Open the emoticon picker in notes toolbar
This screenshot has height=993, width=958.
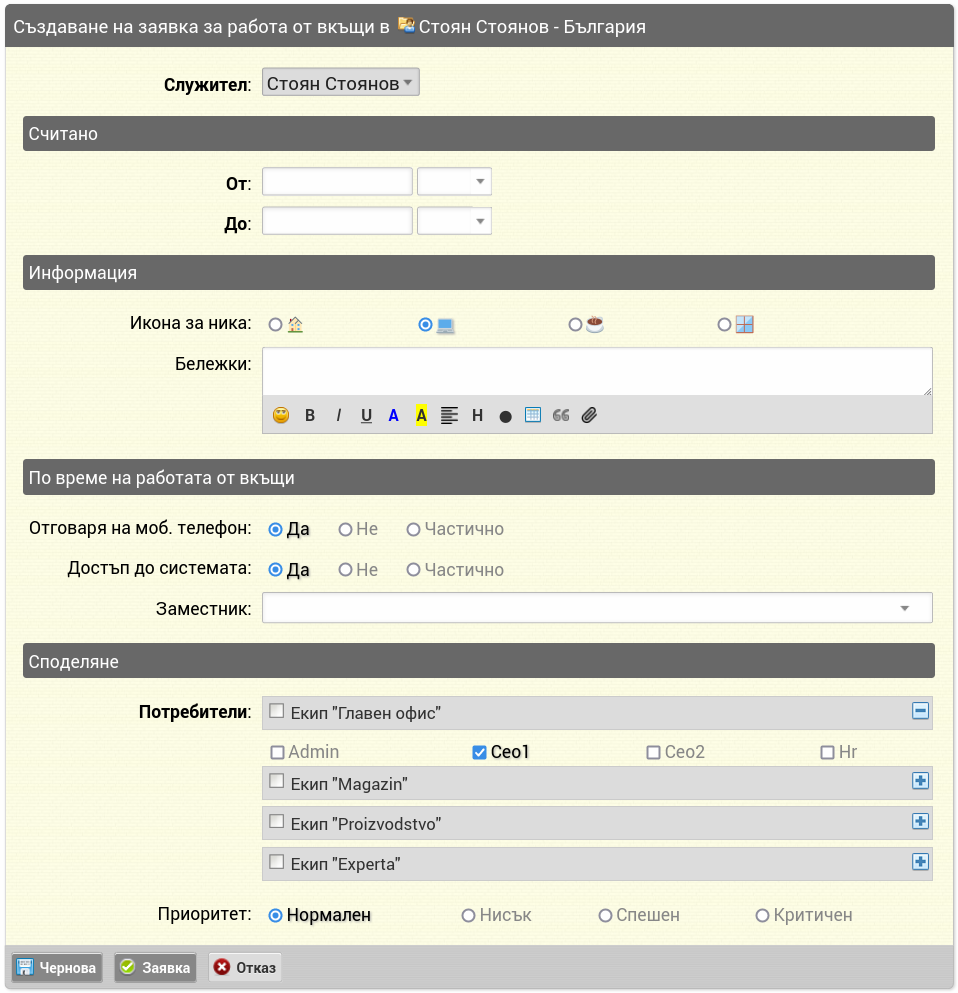click(280, 415)
